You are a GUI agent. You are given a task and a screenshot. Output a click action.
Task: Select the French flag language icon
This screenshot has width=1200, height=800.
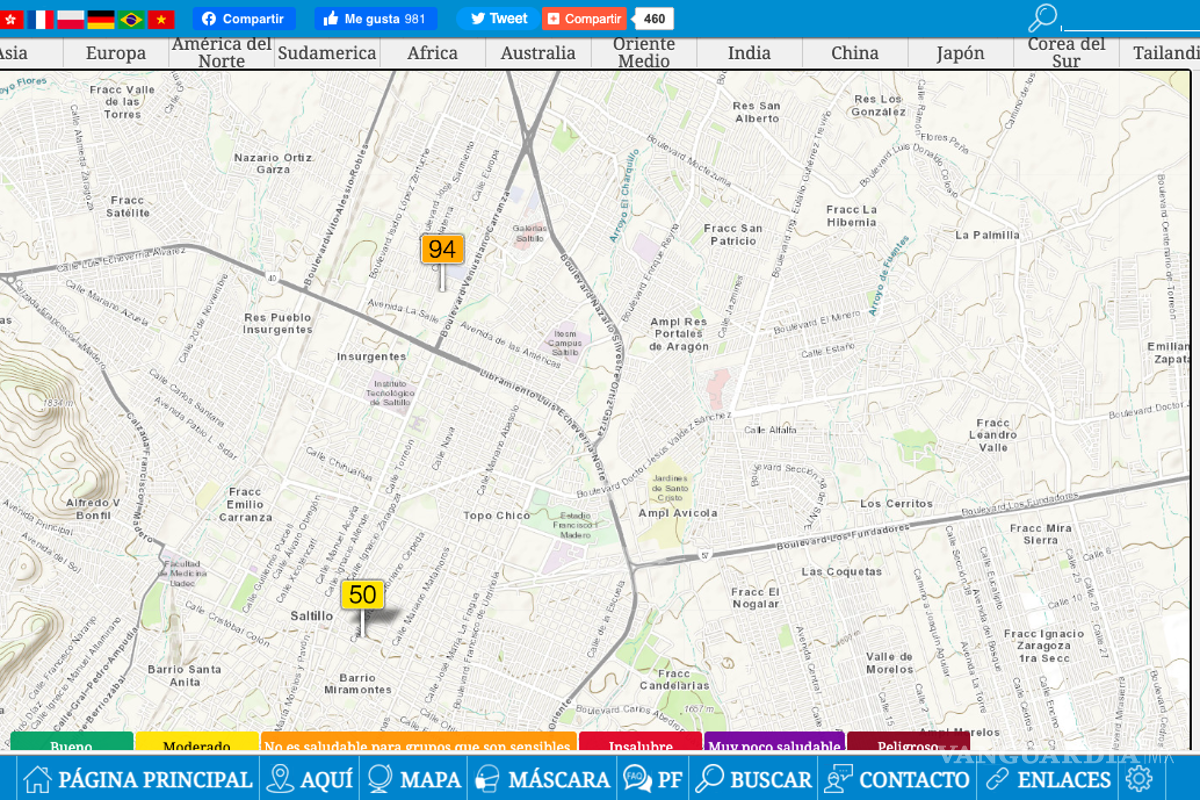click(x=41, y=19)
